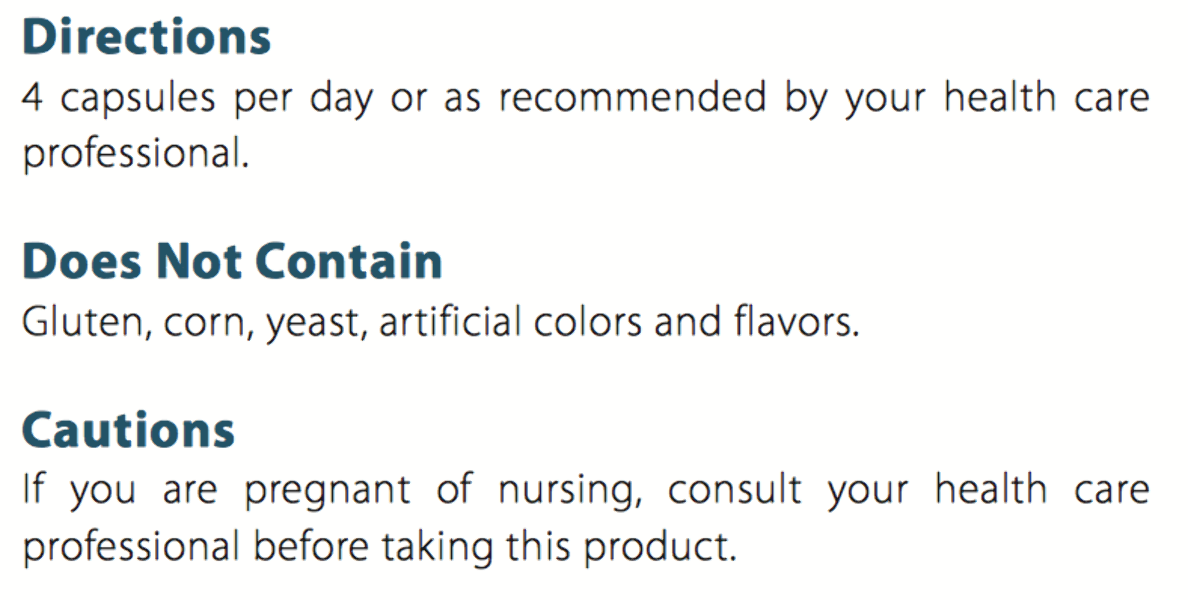Click the word "If" starting the Cautions text

pos(34,490)
